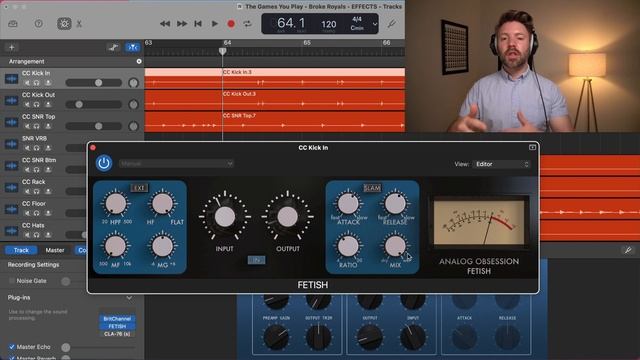Mute the CC Kick Out track
This screenshot has height=360, width=640.
[x=27, y=104]
